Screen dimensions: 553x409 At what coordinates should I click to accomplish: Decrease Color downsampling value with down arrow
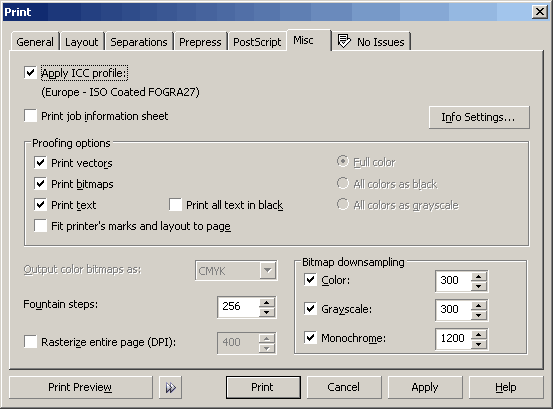click(479, 286)
